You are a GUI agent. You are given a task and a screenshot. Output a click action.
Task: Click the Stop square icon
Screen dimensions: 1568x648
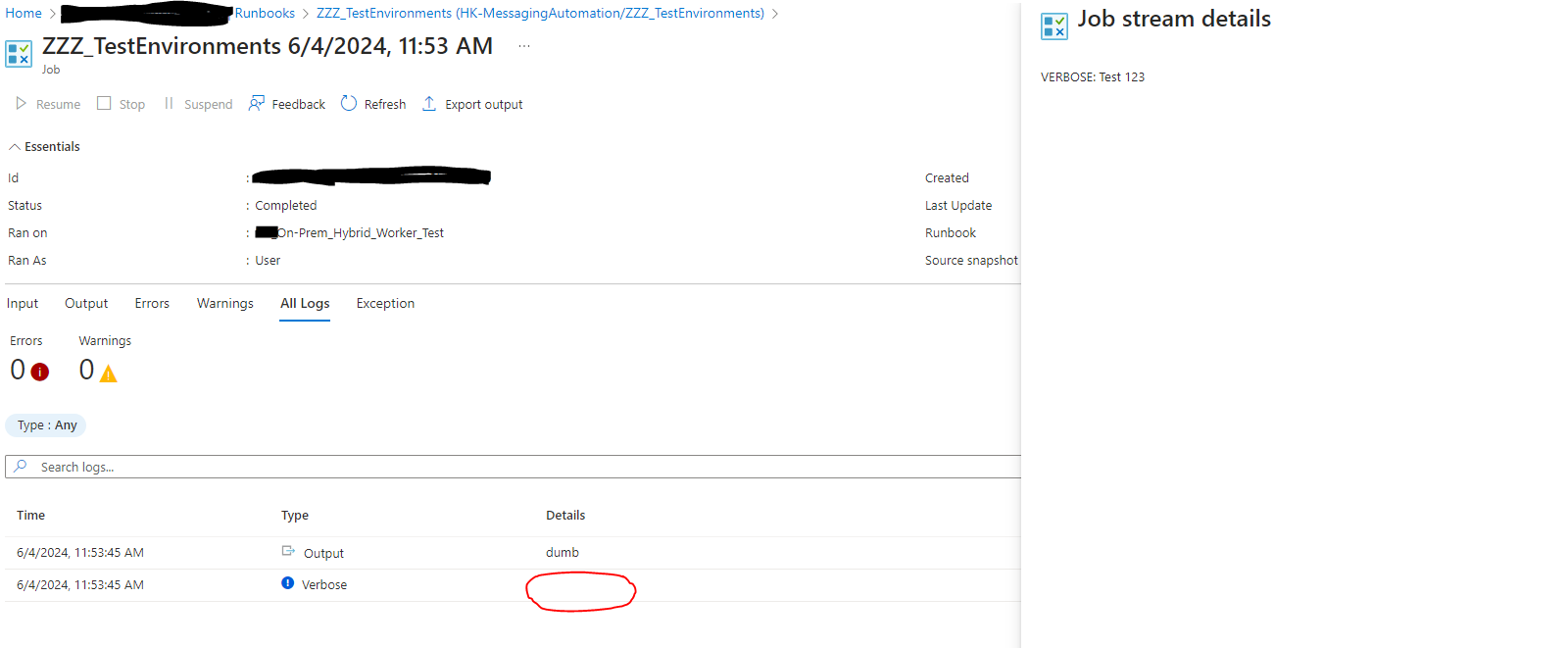pyautogui.click(x=104, y=103)
